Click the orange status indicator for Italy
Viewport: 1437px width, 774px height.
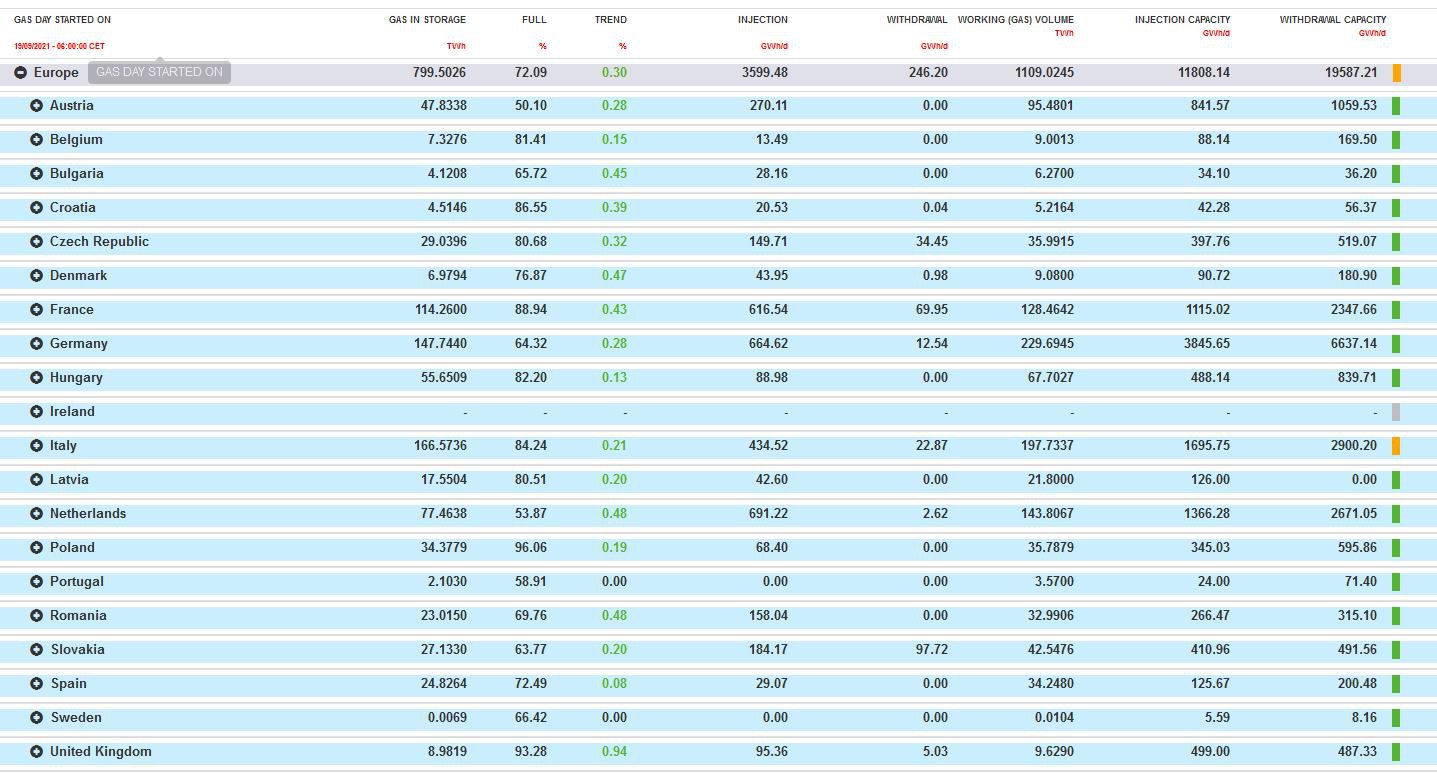pos(1396,446)
